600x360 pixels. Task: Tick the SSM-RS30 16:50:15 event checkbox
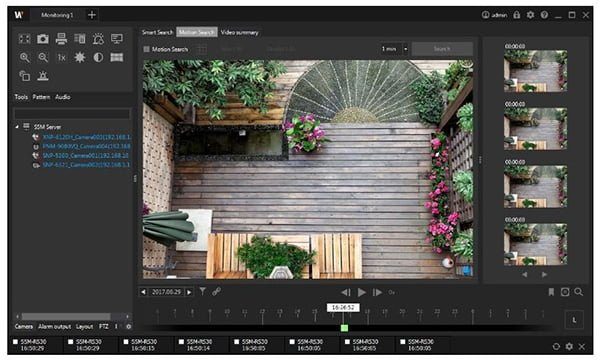126,342
